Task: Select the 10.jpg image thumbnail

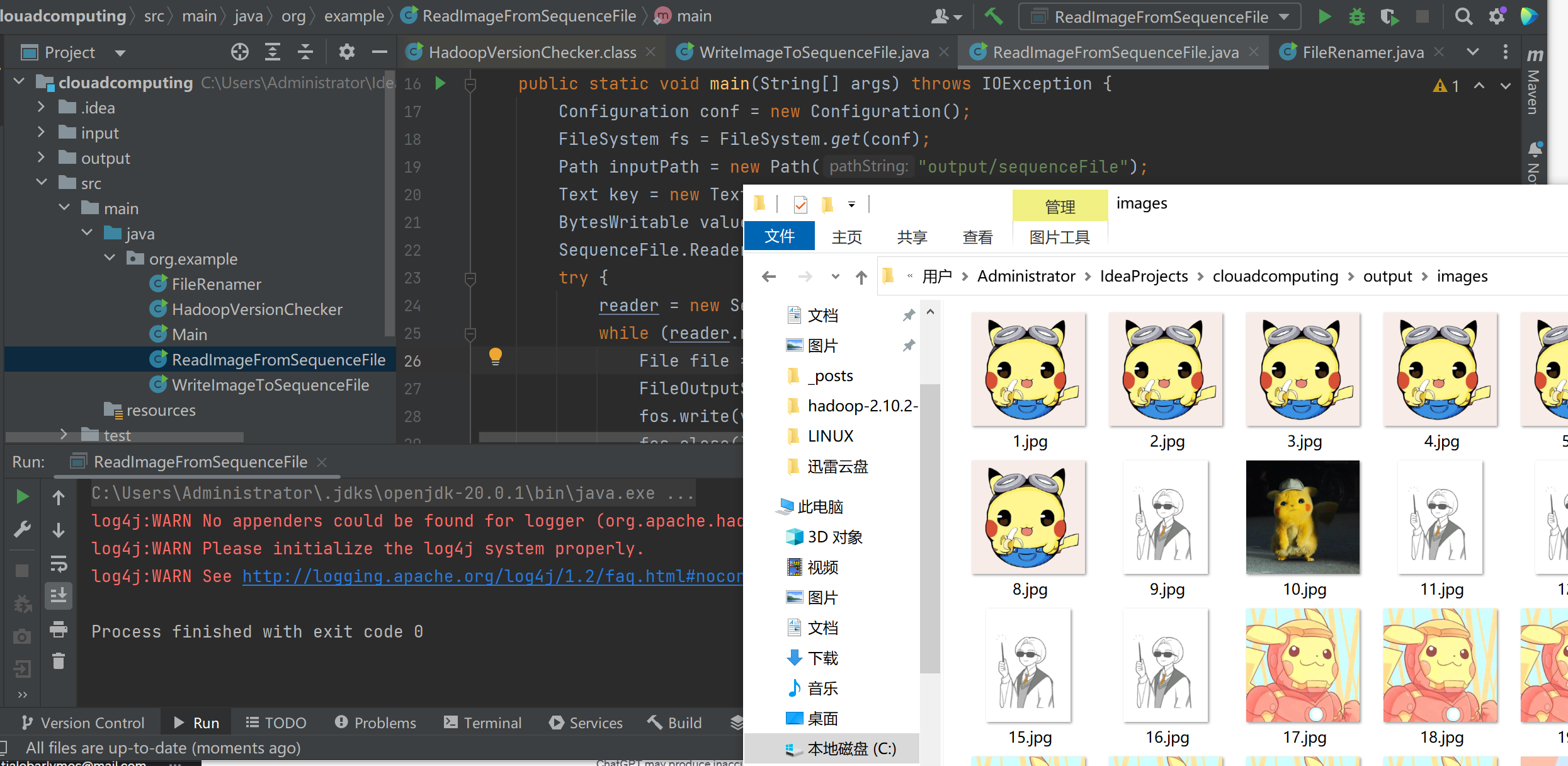Action: (1303, 517)
